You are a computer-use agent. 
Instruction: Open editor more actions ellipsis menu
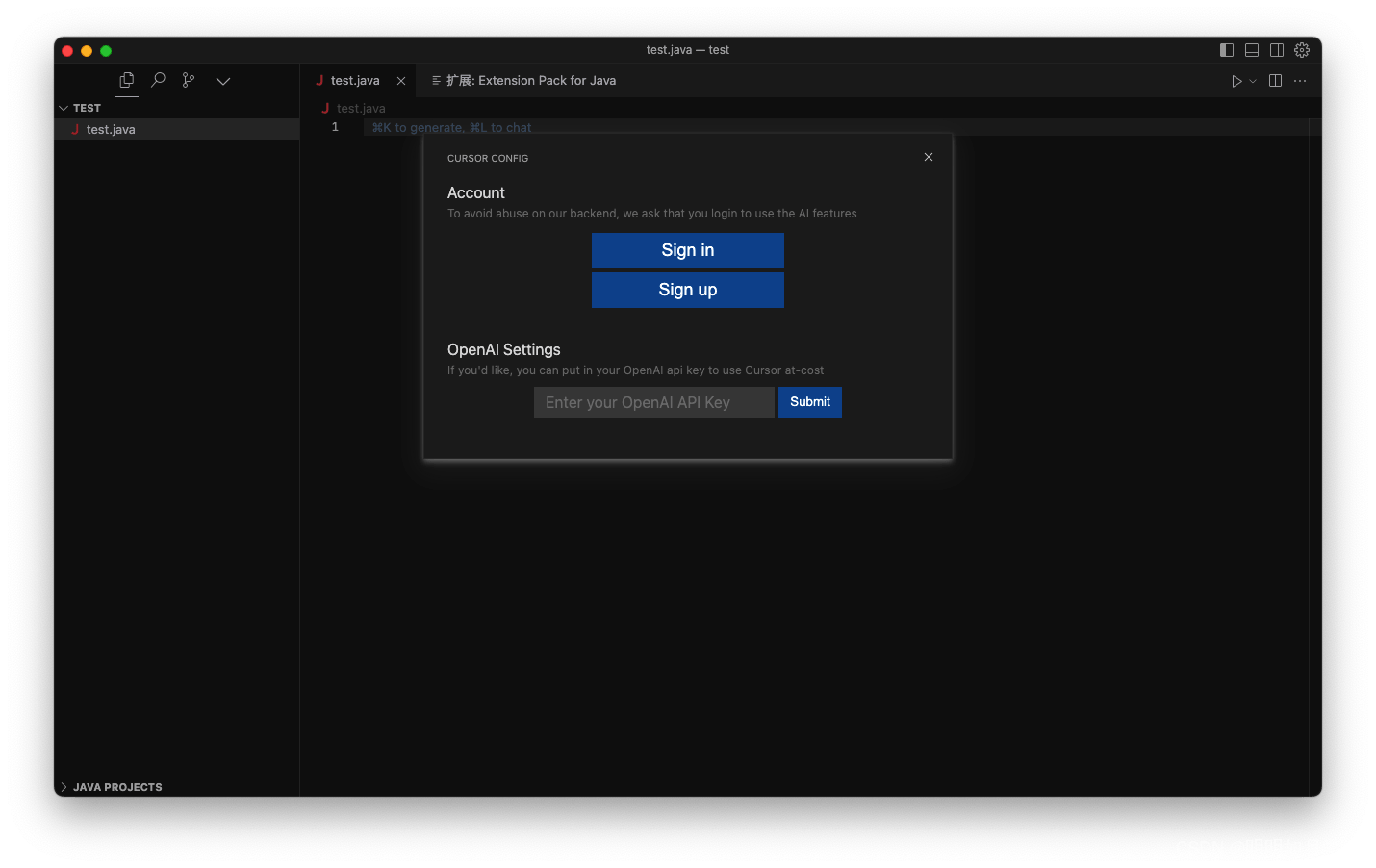point(1300,81)
